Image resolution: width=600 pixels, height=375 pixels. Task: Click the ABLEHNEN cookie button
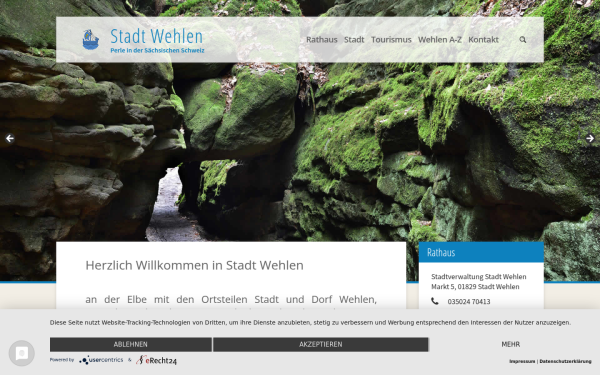130,344
